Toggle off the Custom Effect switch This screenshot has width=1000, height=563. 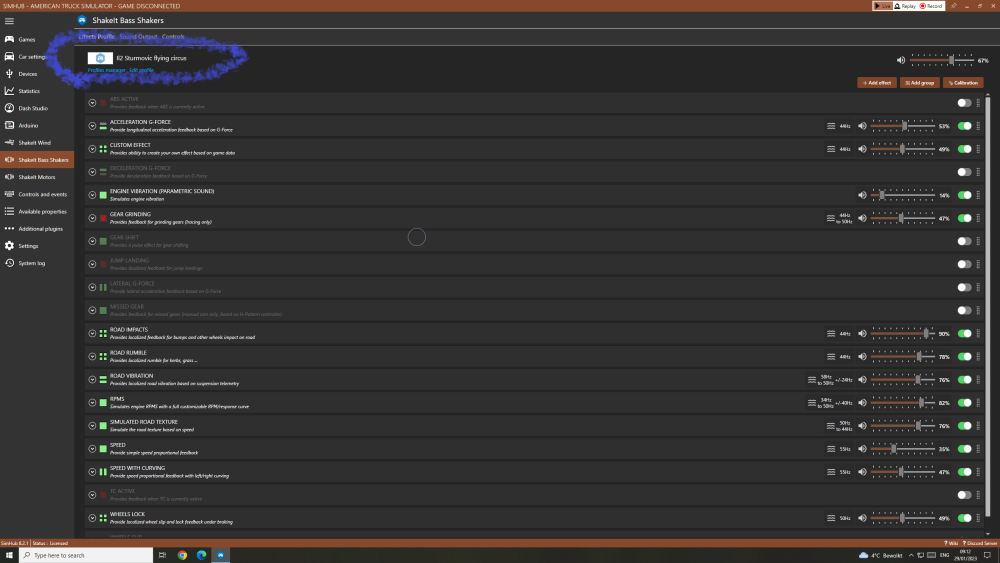964,149
